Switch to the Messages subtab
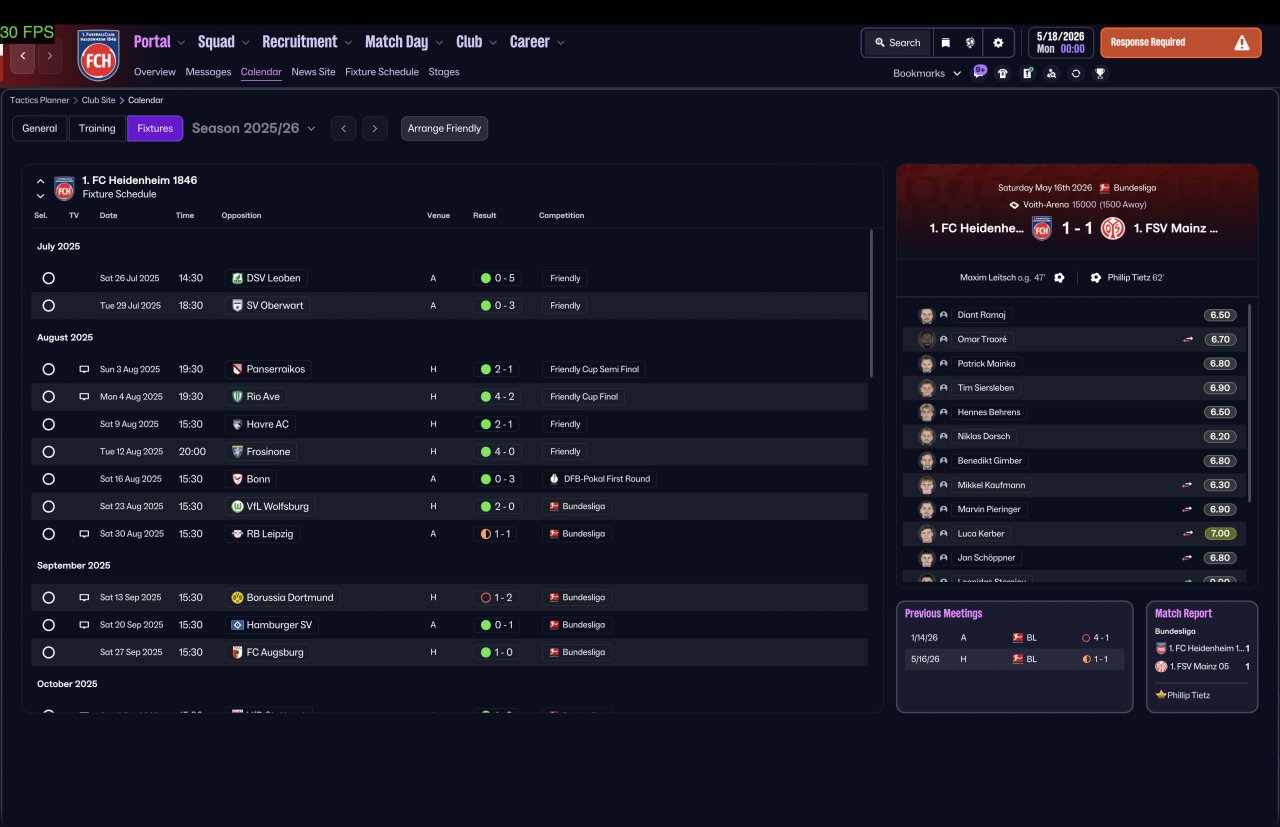The image size is (1280, 827). (x=208, y=72)
